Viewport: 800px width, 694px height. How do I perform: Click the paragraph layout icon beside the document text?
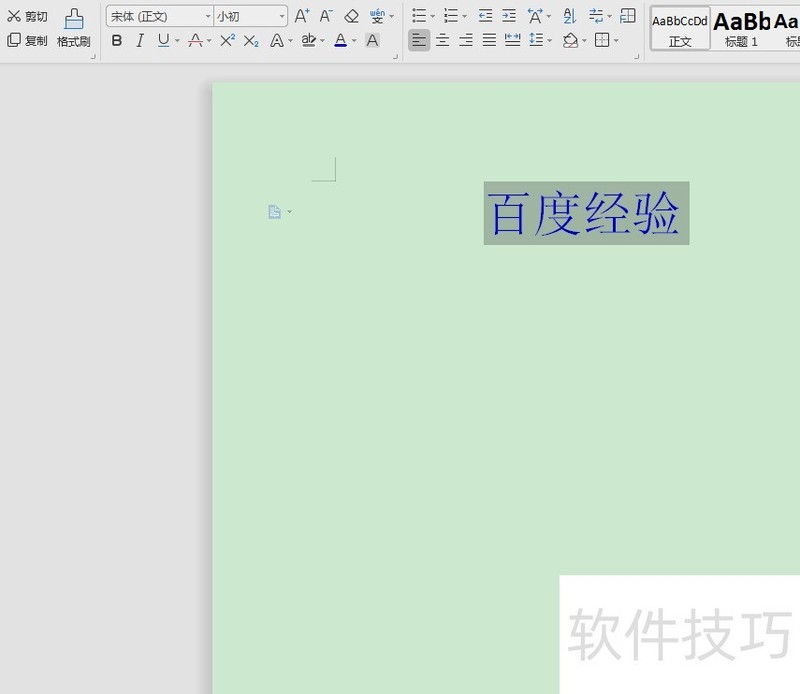(x=274, y=212)
